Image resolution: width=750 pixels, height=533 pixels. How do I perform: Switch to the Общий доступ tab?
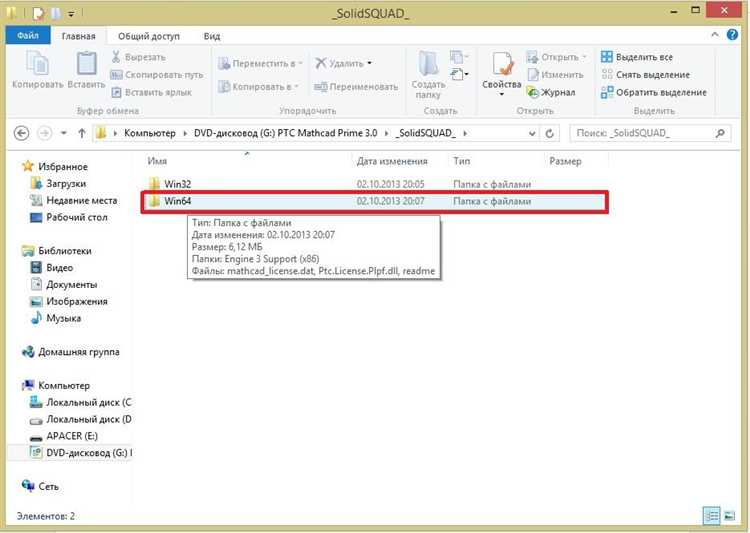coord(149,36)
